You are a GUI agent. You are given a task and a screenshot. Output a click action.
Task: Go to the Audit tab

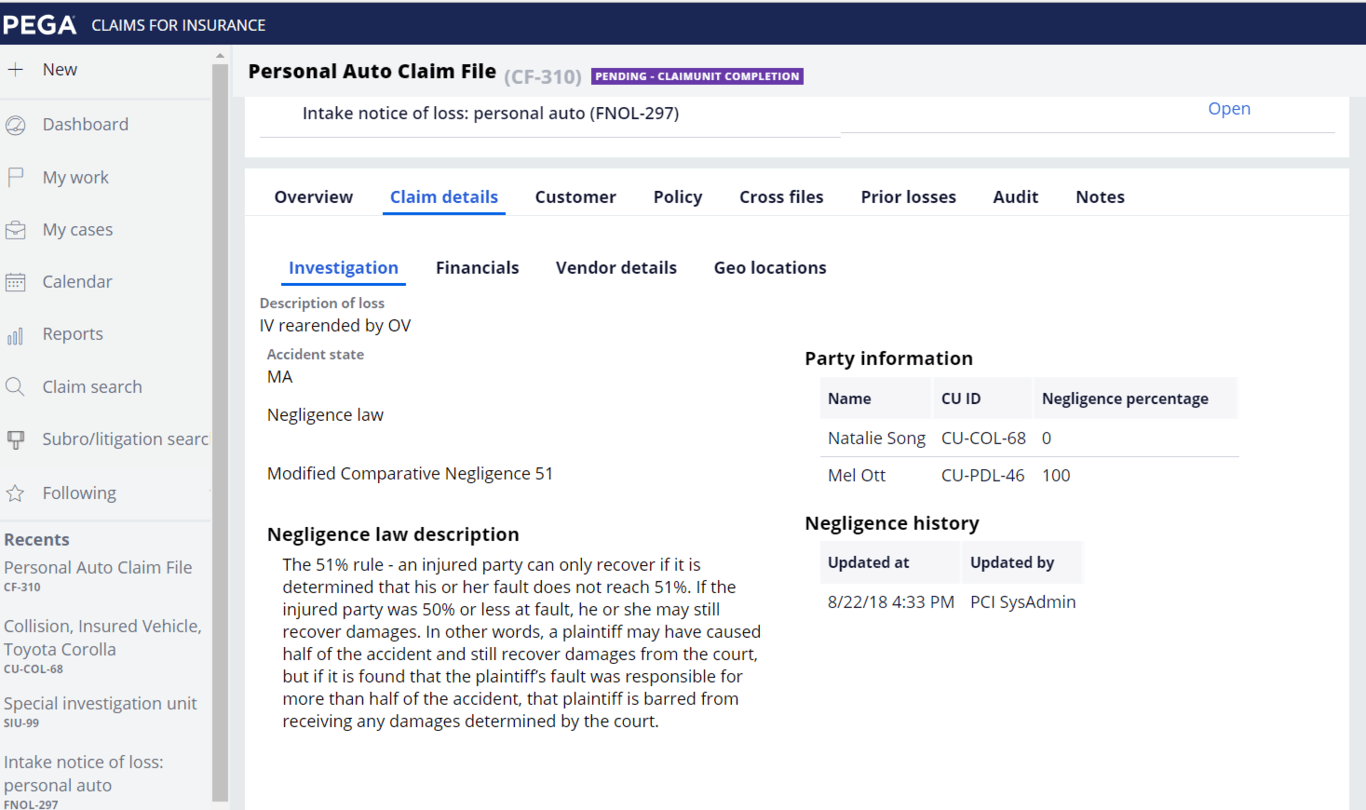(1015, 197)
